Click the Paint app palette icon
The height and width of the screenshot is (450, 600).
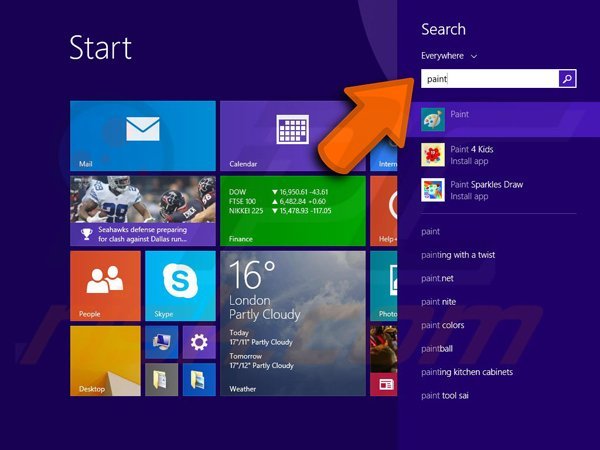click(x=433, y=119)
